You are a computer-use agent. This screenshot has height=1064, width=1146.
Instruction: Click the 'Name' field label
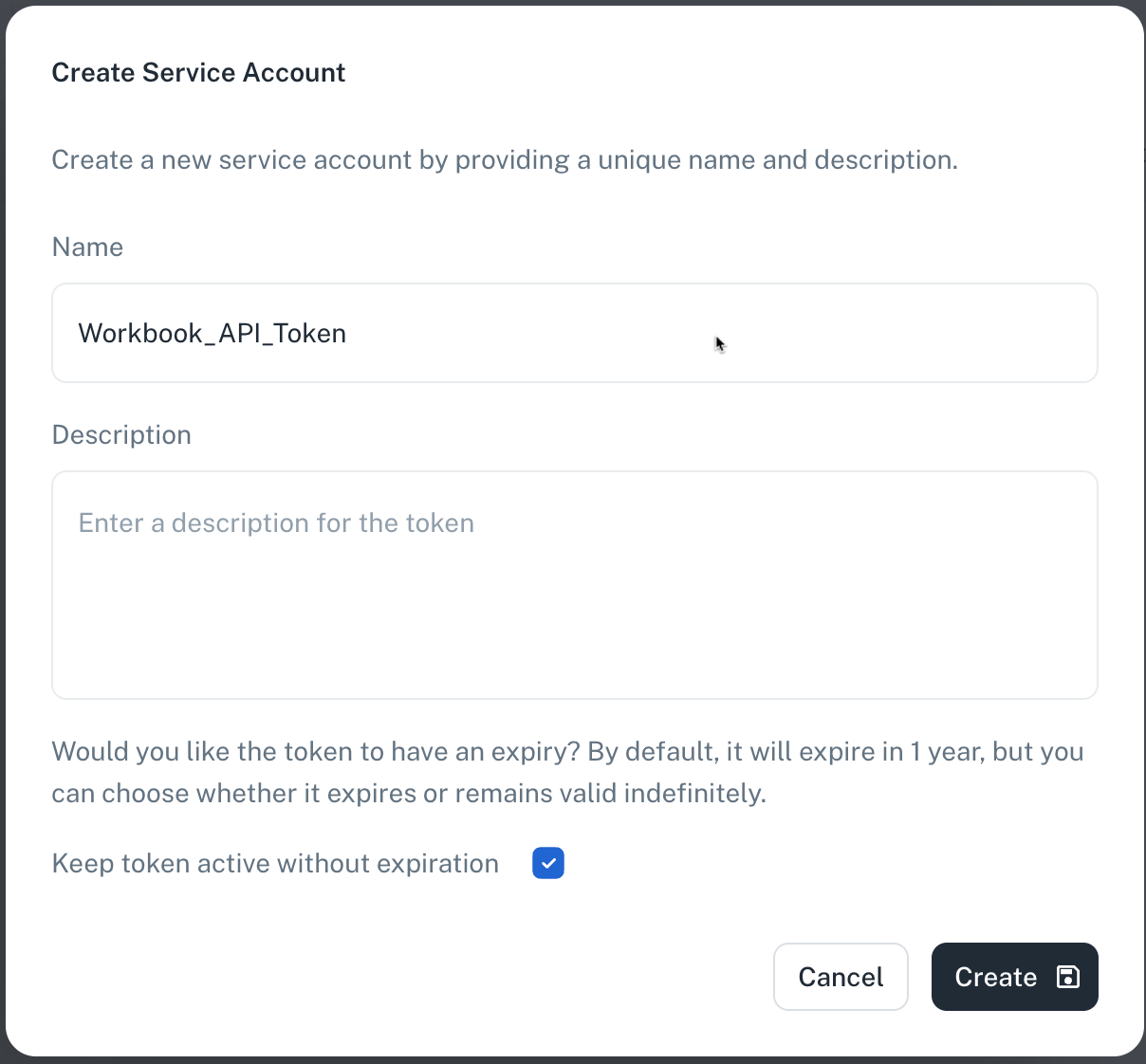coord(87,248)
